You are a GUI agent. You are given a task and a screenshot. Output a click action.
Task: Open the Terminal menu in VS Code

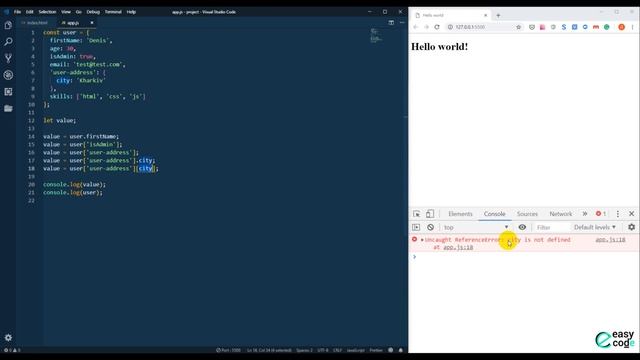tap(113, 12)
